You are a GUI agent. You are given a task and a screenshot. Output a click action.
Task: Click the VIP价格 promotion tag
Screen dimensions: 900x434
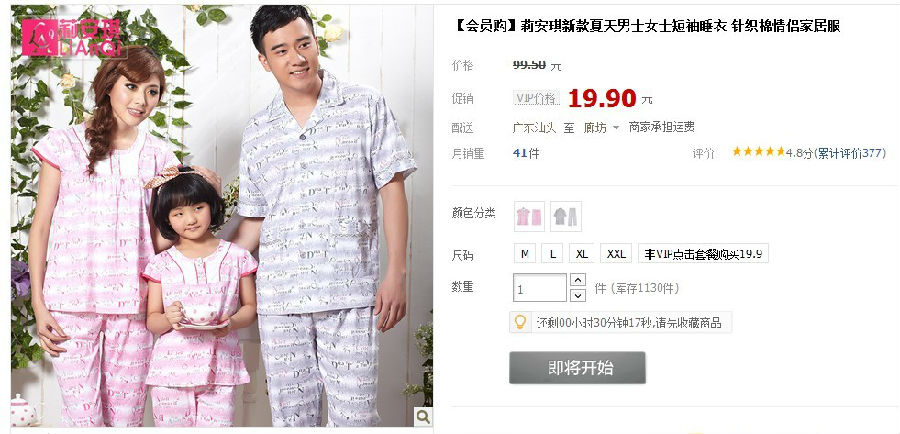tap(536, 99)
